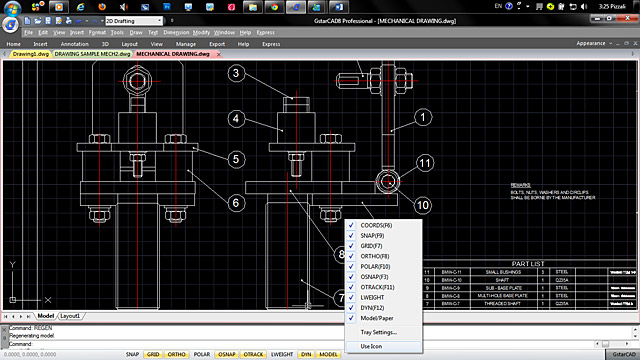Screen dimensions: 640x360
Task: Click the Print icon in quick access toolbar
Action: (69, 21)
